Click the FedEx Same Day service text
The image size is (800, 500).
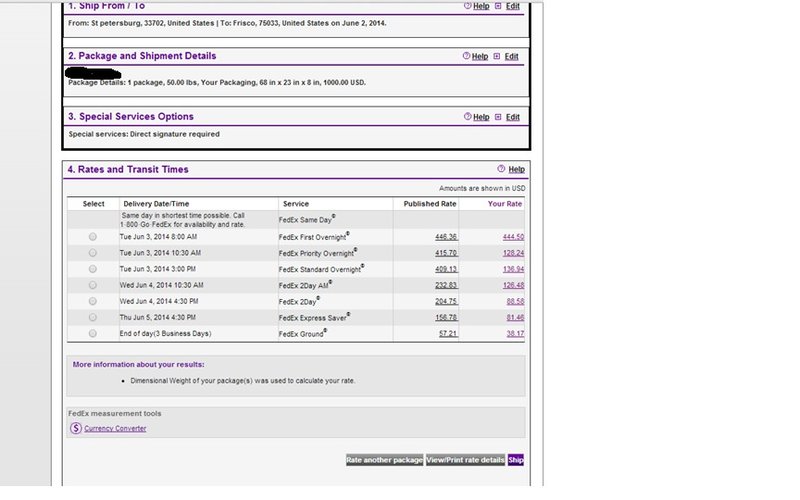click(x=307, y=219)
